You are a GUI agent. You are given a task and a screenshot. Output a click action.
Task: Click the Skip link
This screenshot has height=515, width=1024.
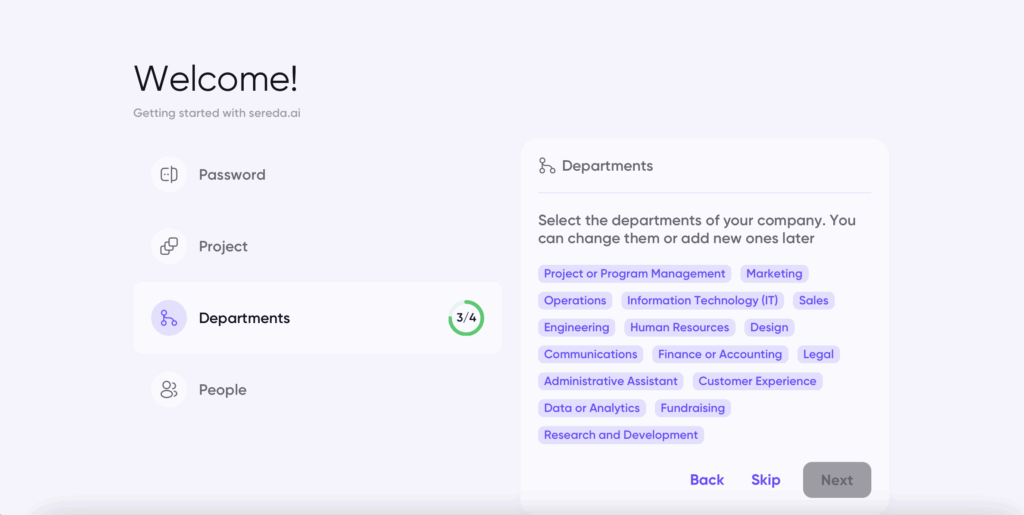pyautogui.click(x=765, y=480)
